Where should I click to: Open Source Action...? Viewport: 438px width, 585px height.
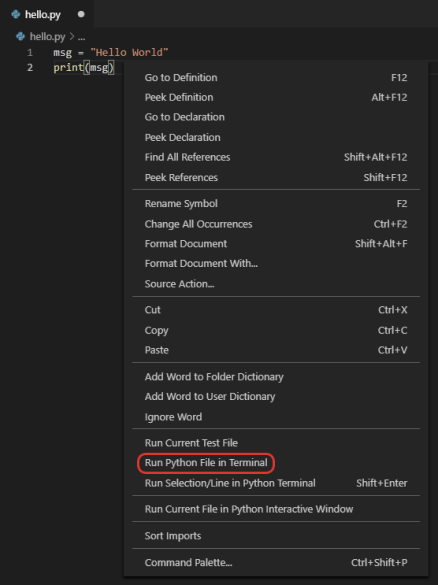pyautogui.click(x=276, y=284)
